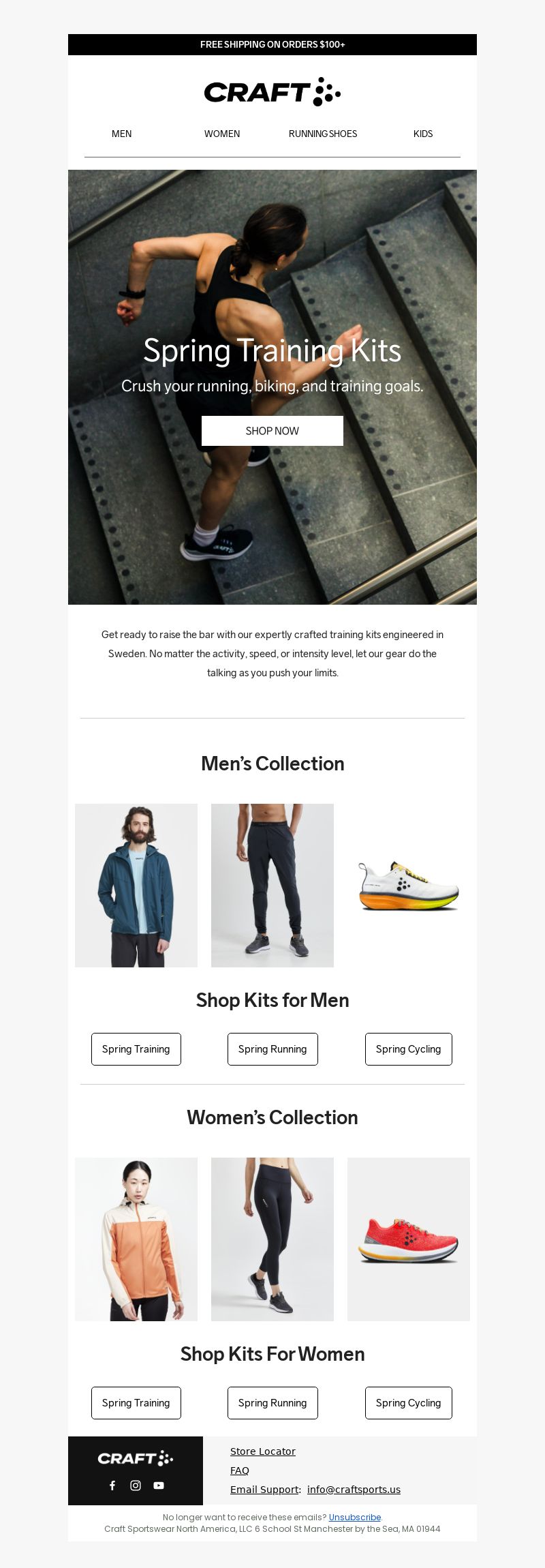Click the SHOP NOW button

[x=272, y=431]
